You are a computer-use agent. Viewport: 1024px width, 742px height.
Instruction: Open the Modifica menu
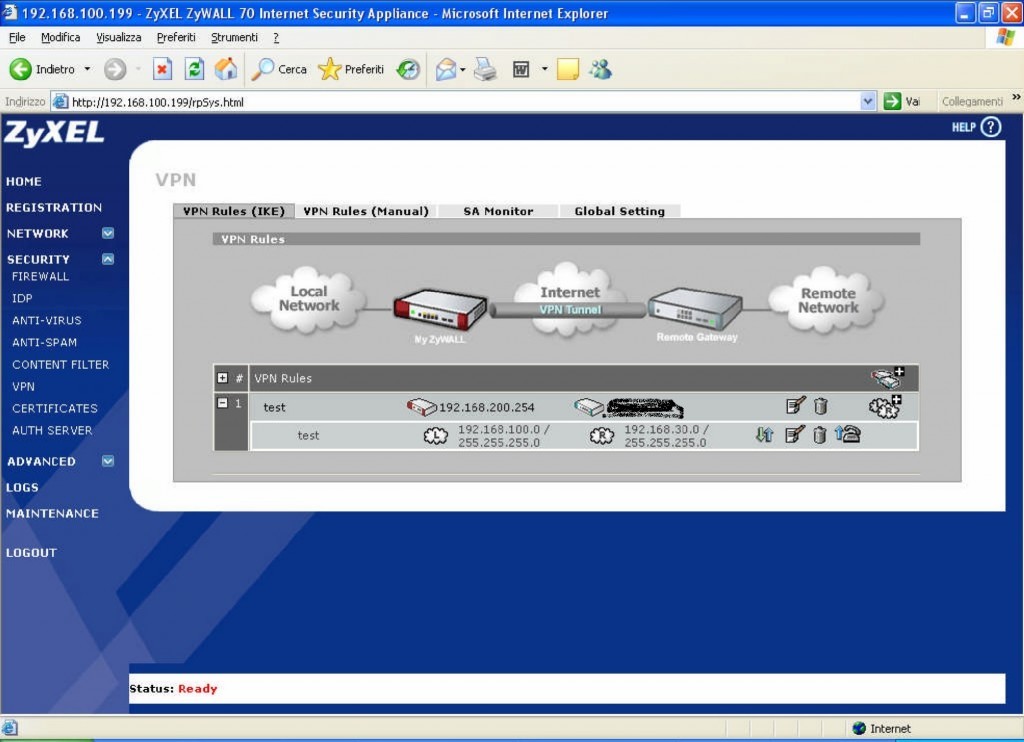pos(60,37)
